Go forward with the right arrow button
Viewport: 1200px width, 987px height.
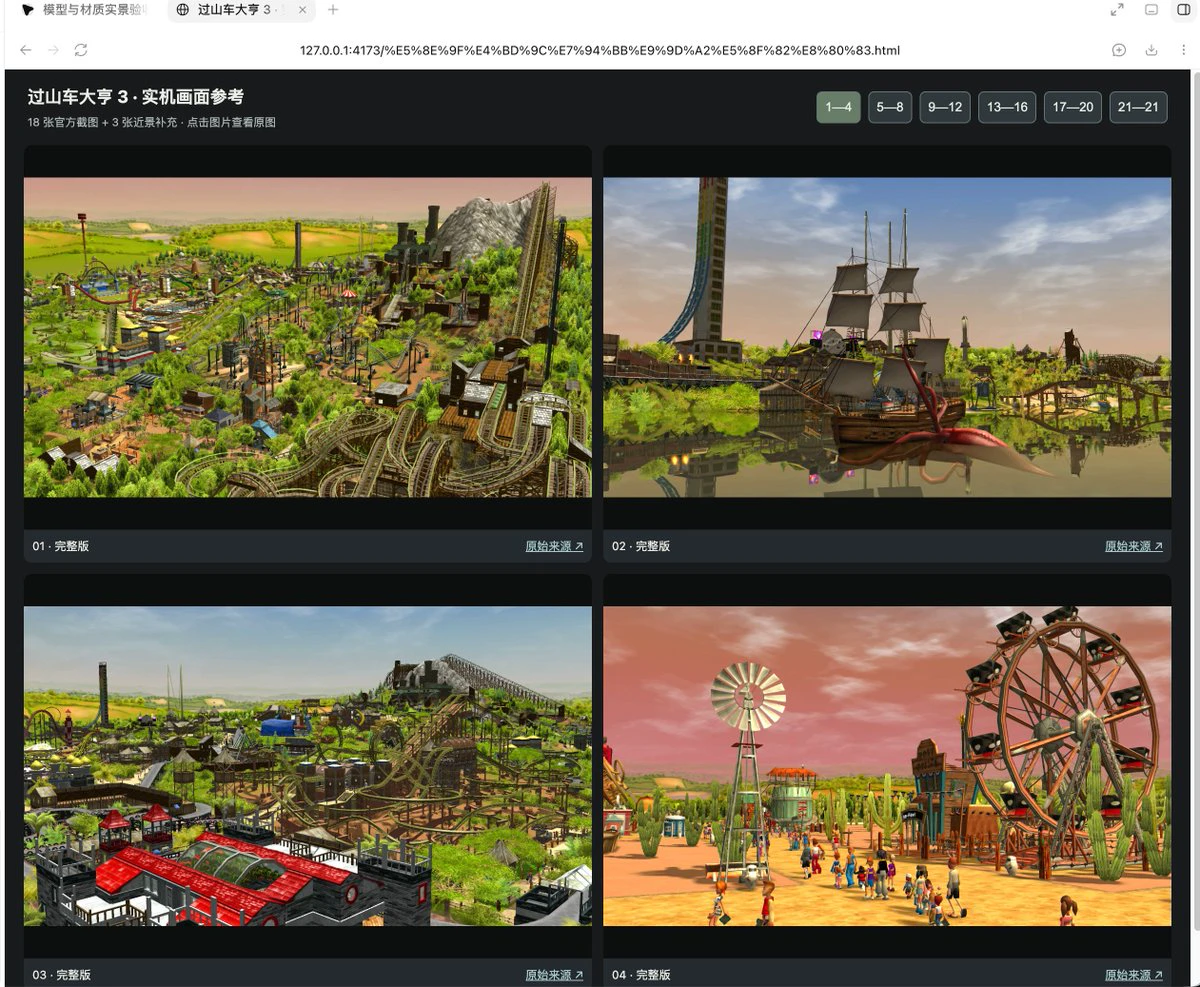(53, 50)
